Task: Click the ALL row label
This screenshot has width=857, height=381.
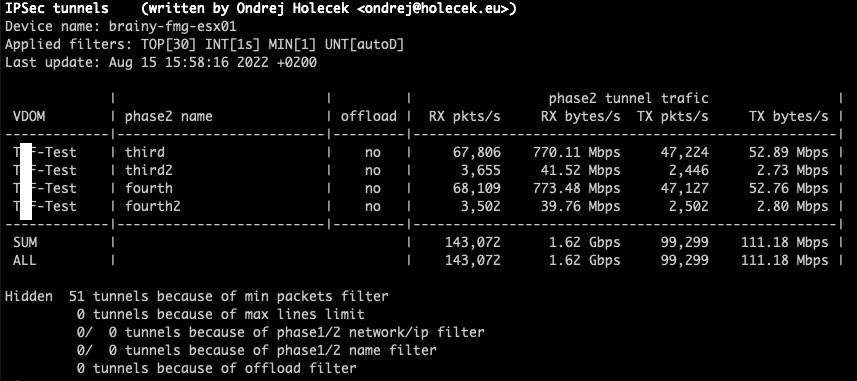Action: tap(25, 260)
